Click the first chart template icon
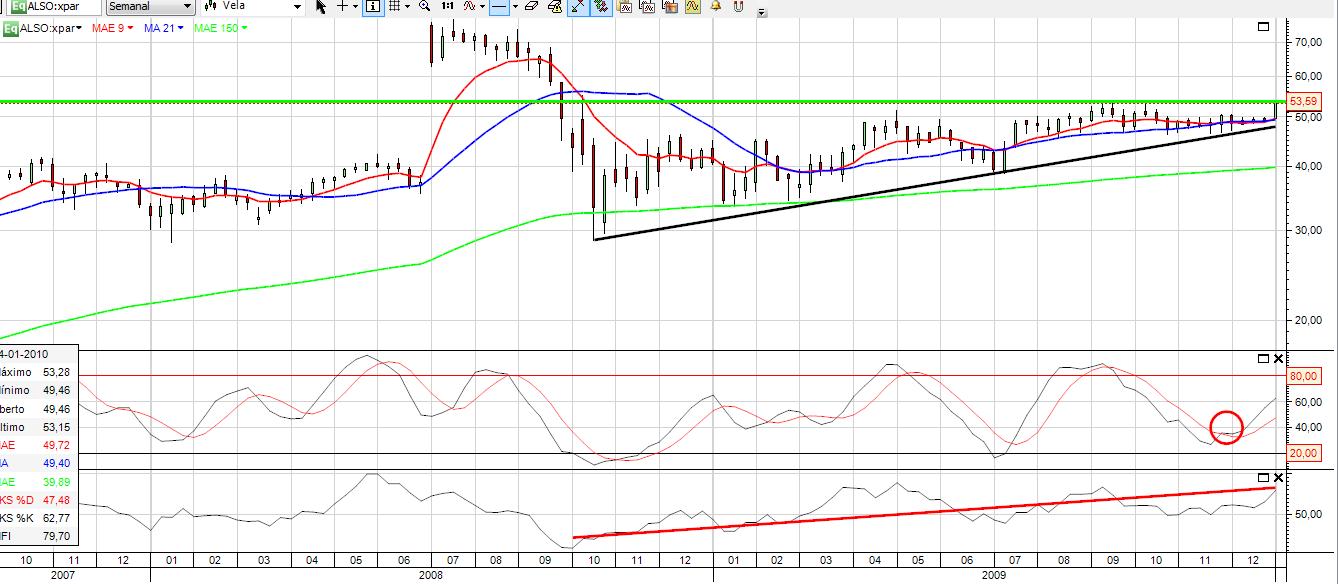Screen dimensions: 1338x584 625,6
